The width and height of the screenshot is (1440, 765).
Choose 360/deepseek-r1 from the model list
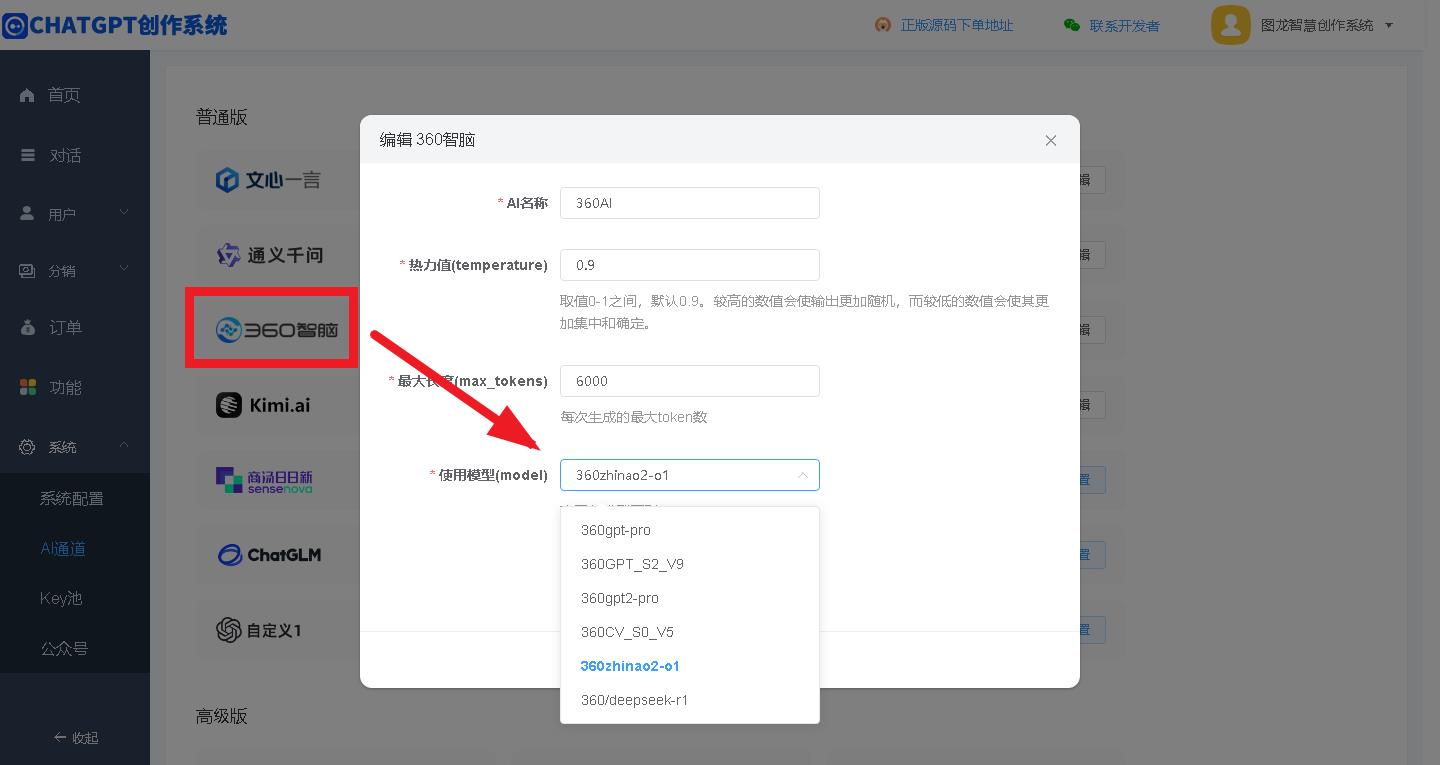click(690, 700)
